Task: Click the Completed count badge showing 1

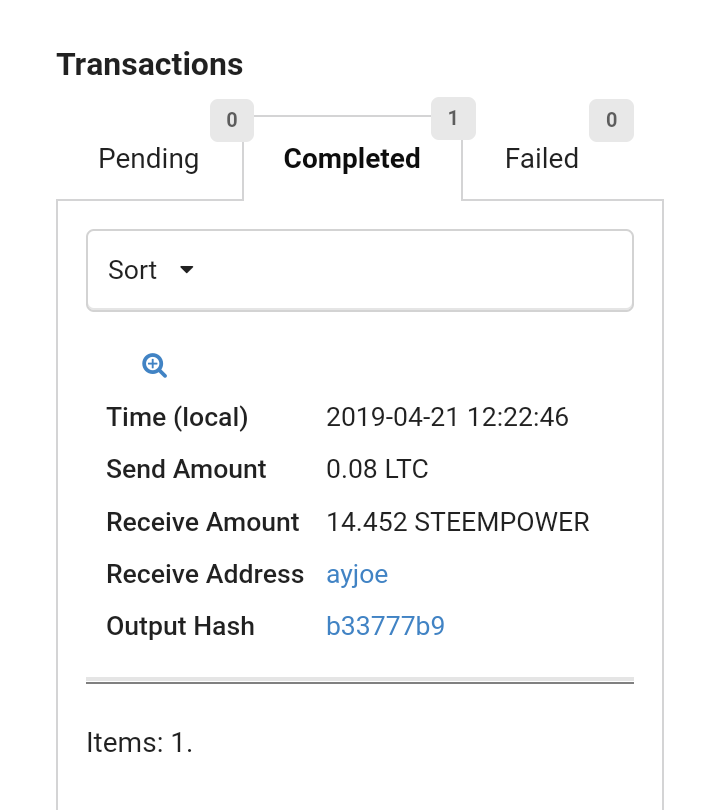Action: tap(453, 119)
